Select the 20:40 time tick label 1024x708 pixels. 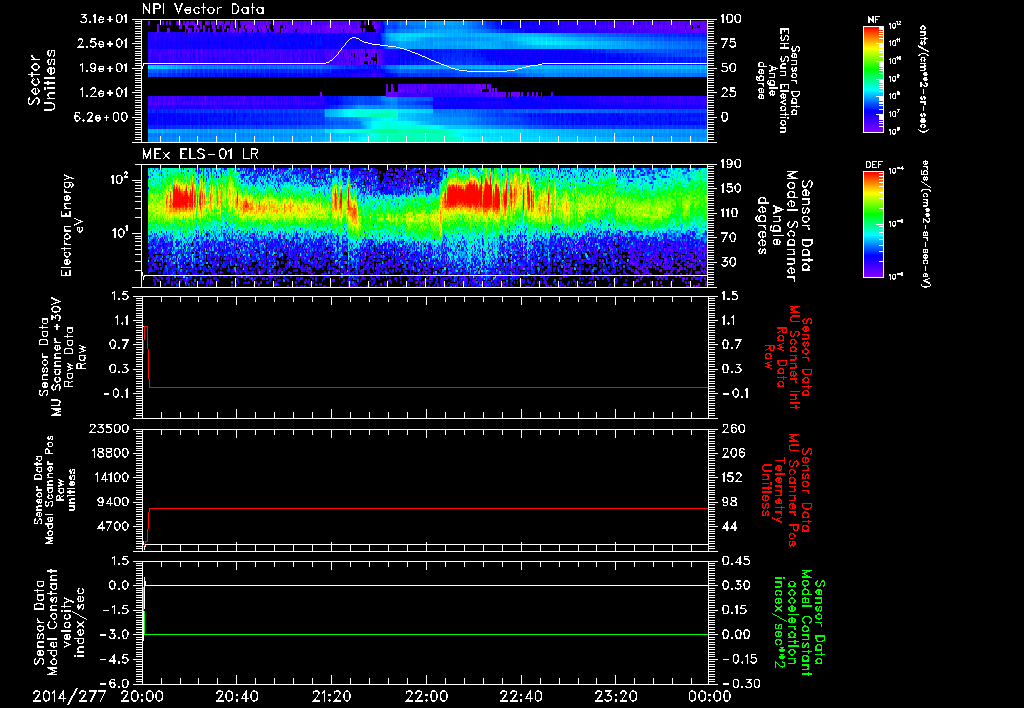point(237,696)
